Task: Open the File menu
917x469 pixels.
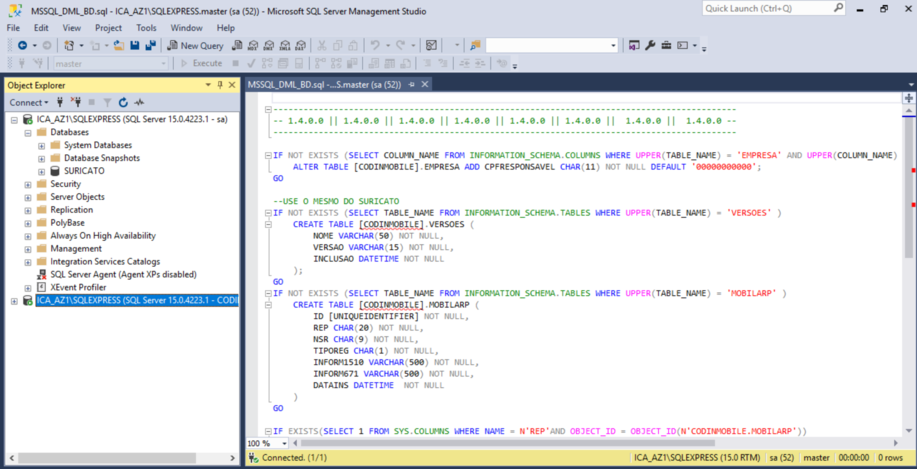Action: [13, 27]
